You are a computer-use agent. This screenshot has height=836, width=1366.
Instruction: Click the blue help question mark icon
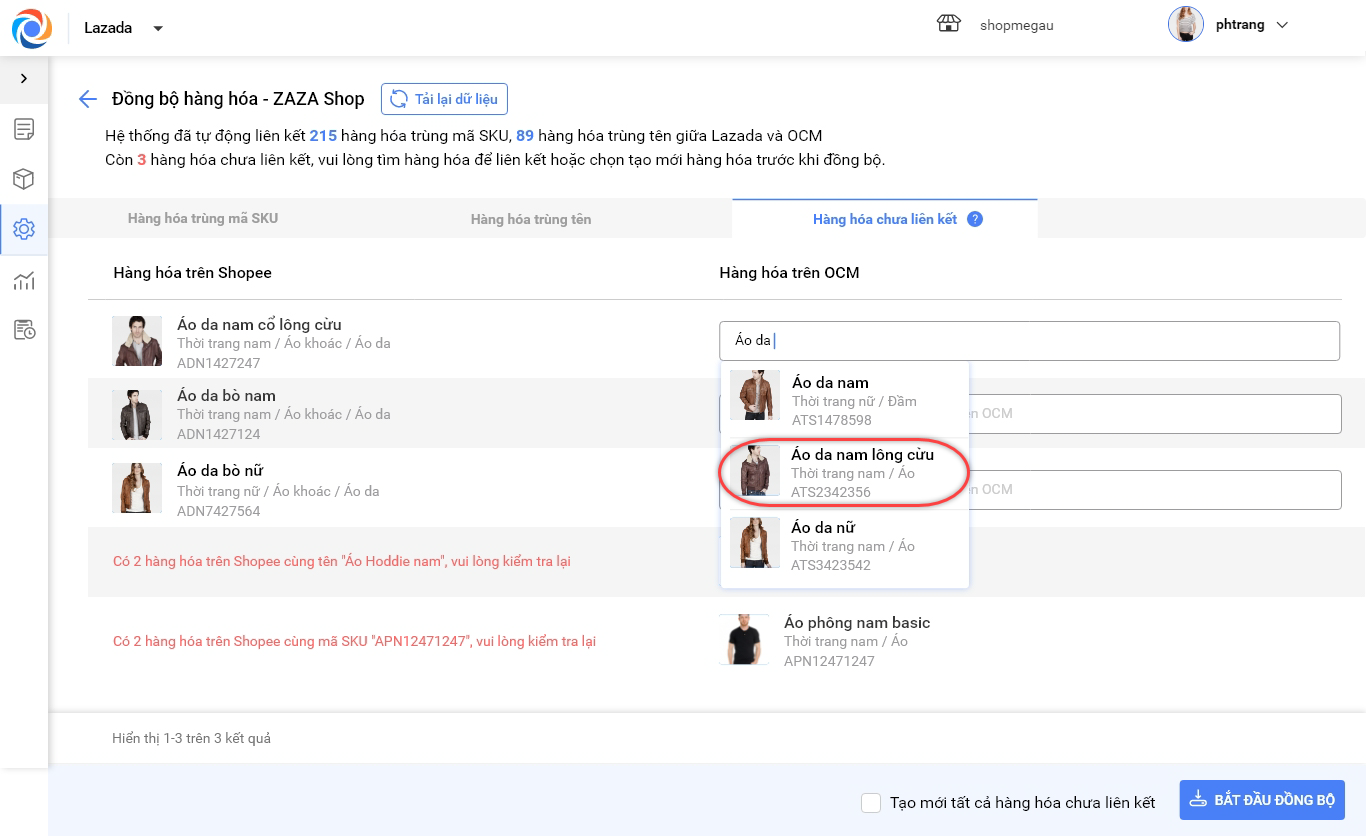click(975, 219)
